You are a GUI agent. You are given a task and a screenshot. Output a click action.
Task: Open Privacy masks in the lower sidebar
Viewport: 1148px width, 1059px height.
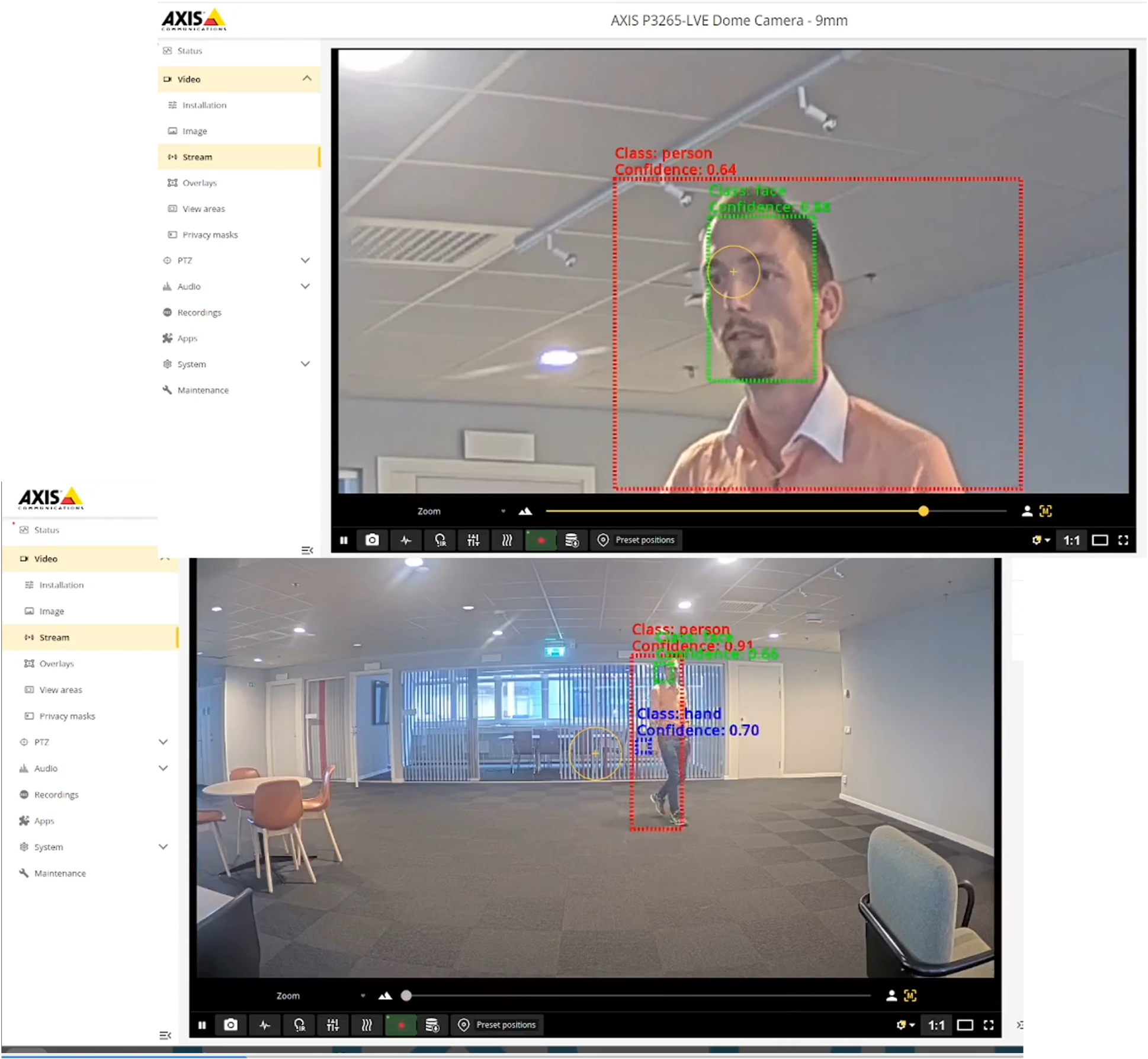[x=90, y=717]
